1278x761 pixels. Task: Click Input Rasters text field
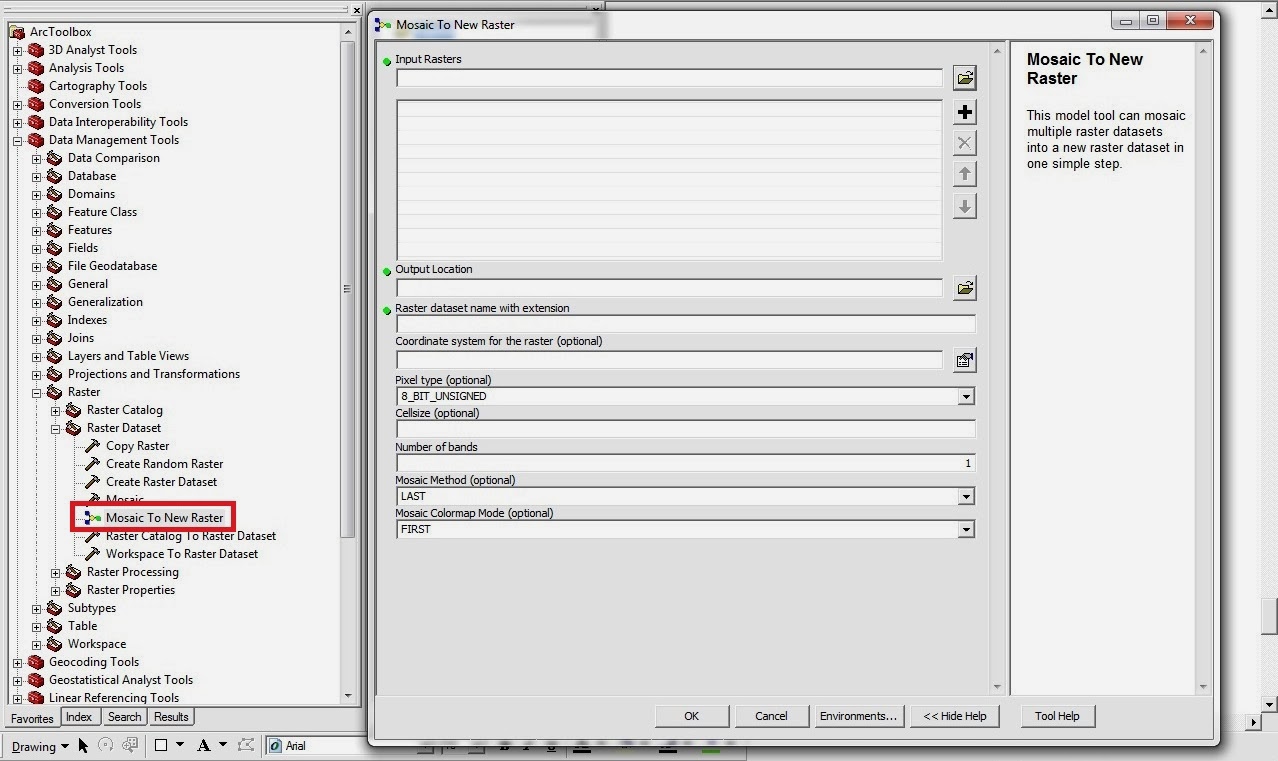[669, 78]
